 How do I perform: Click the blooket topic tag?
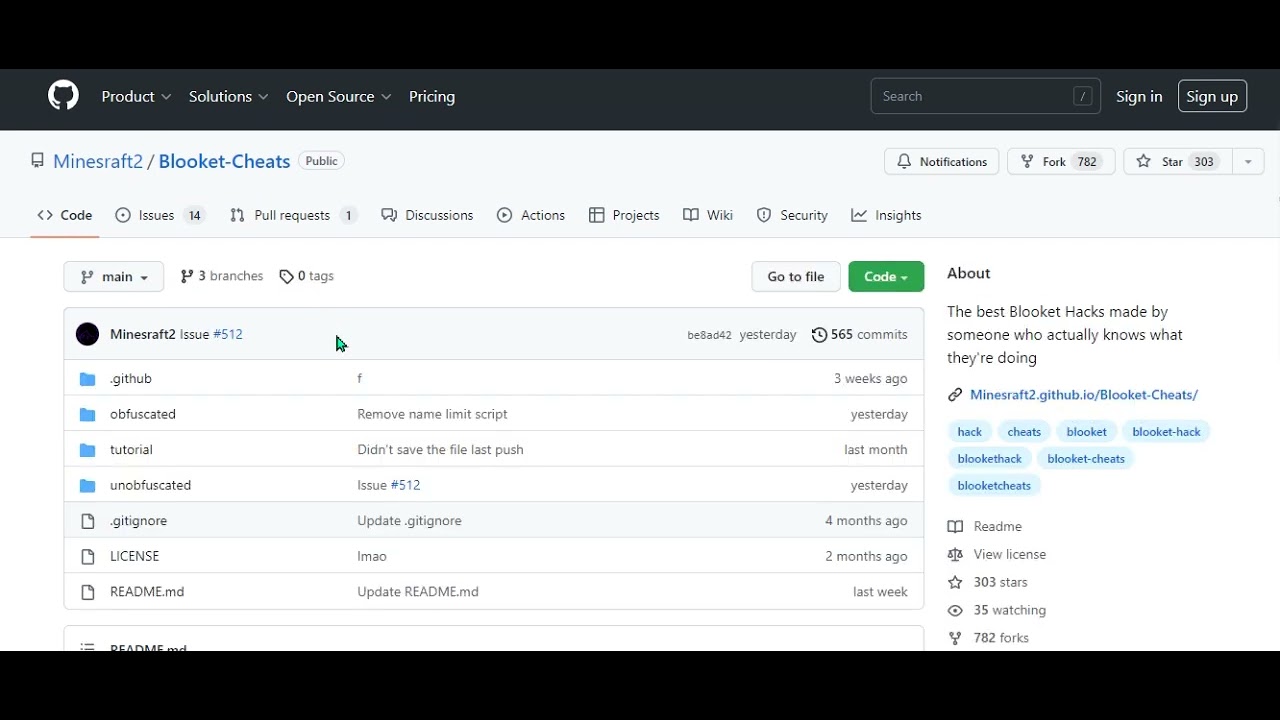(1086, 432)
